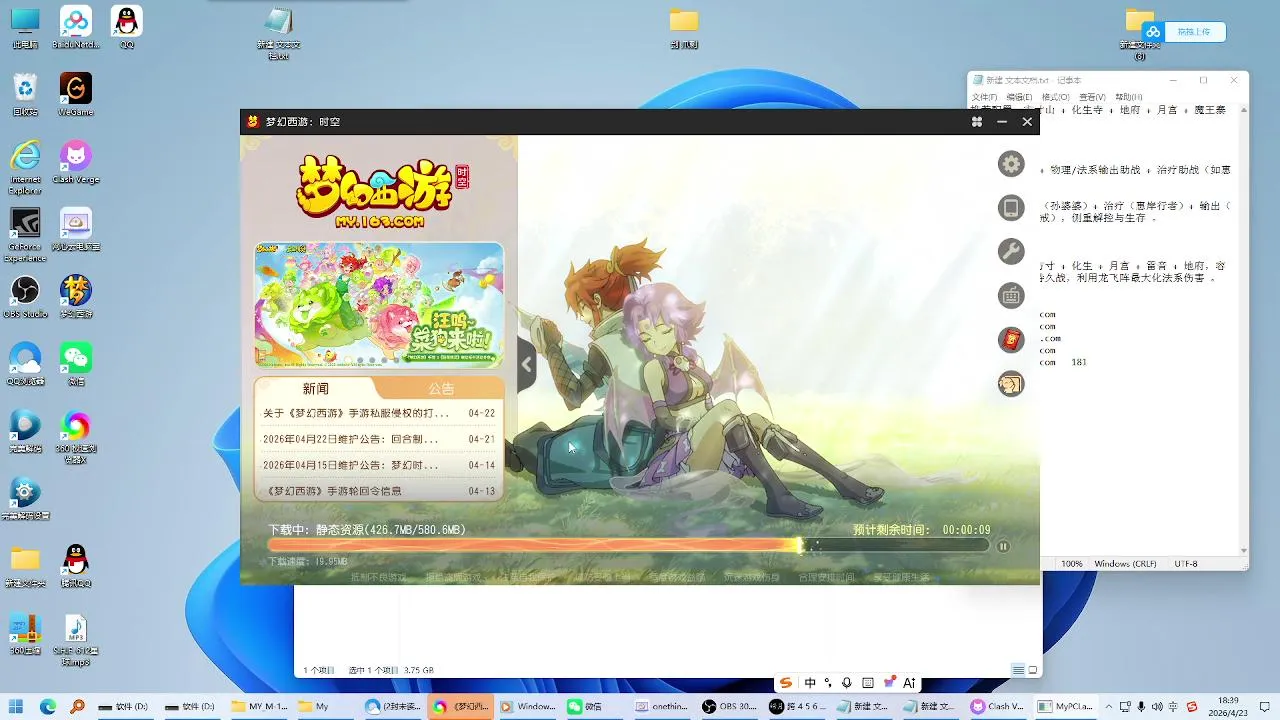The height and width of the screenshot is (720, 1280).
Task: Open the MP3 file desktop icon
Action: coord(76,639)
